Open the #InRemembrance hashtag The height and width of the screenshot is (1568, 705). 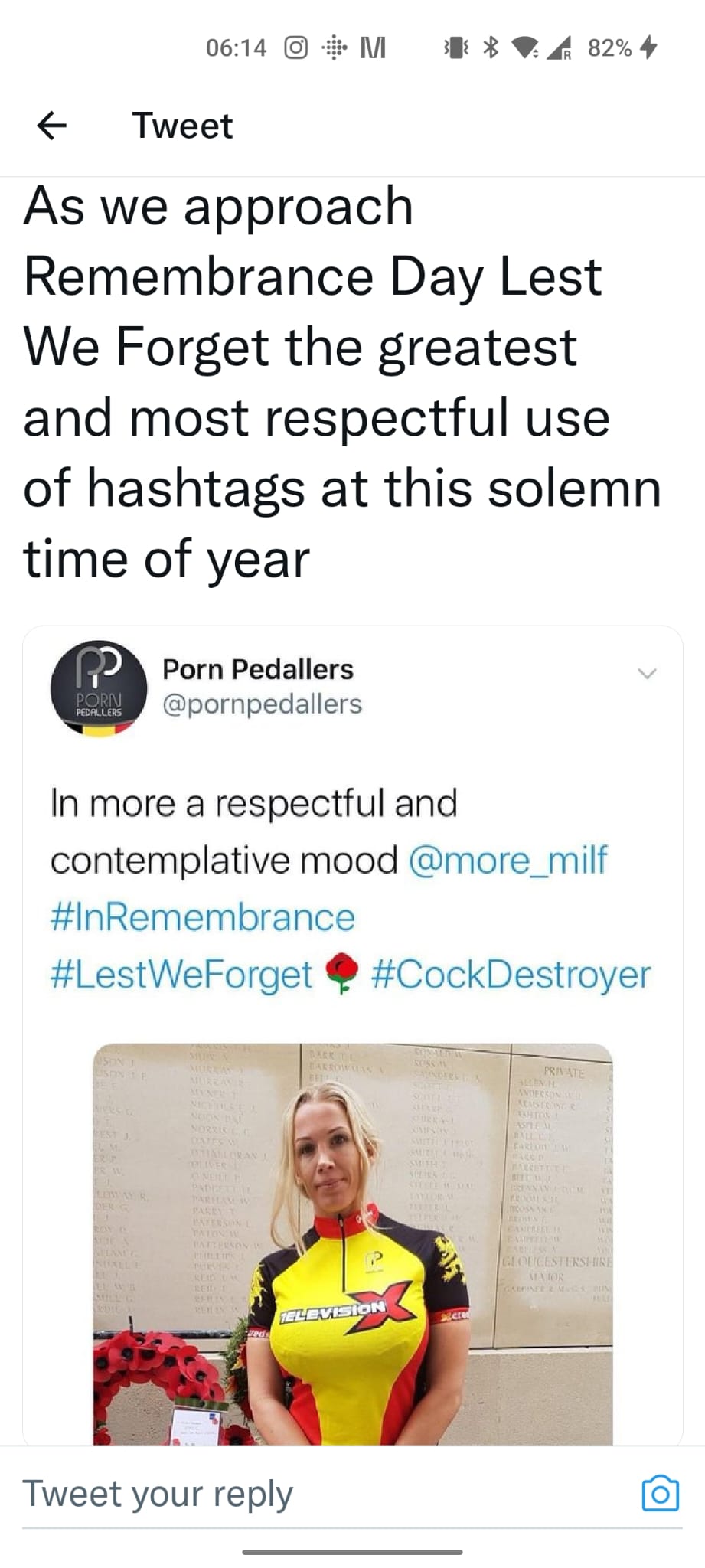203,917
